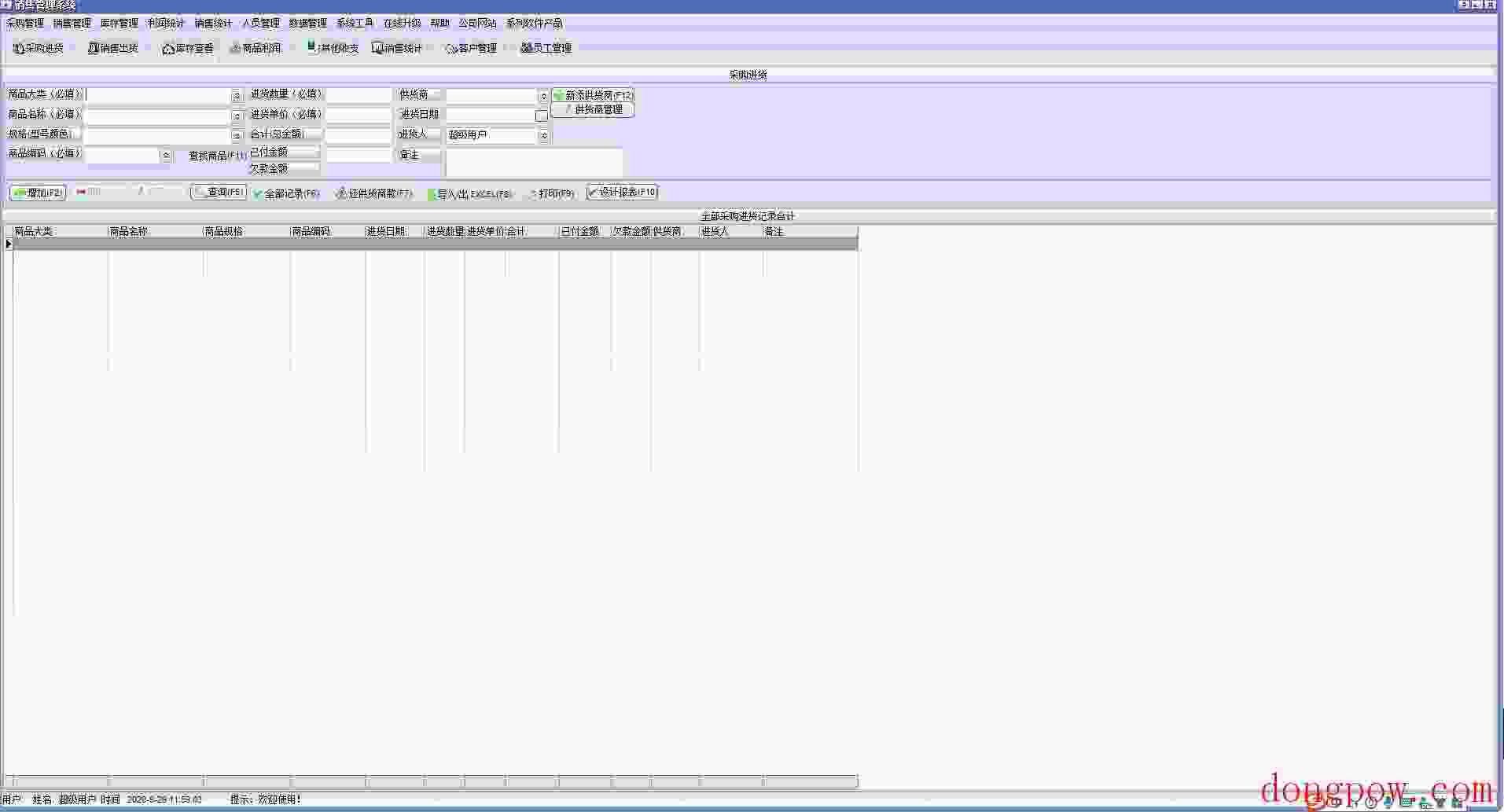
Task: Click inside the 备注 remarks text area
Action: 535,163
